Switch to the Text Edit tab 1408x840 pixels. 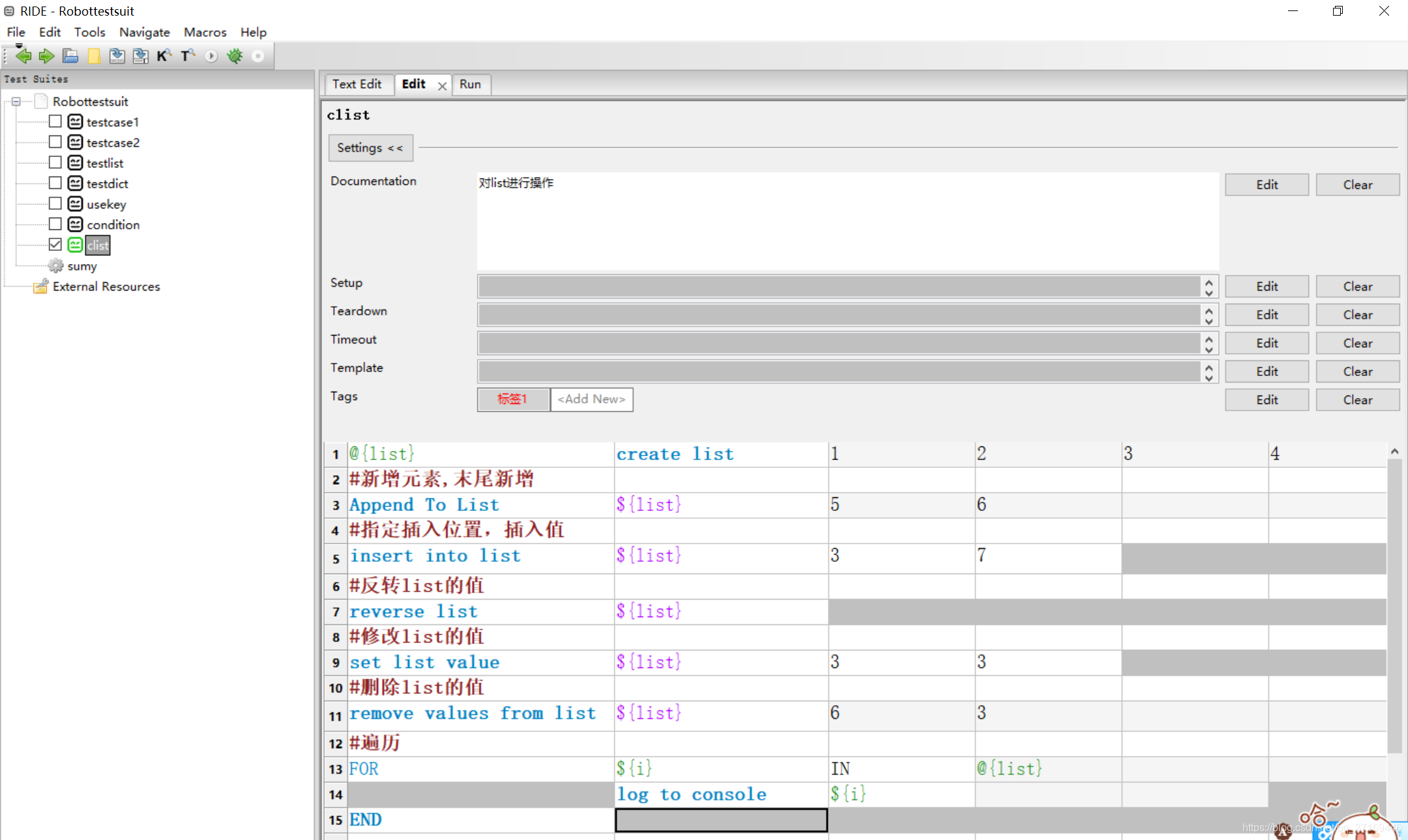pyautogui.click(x=357, y=84)
